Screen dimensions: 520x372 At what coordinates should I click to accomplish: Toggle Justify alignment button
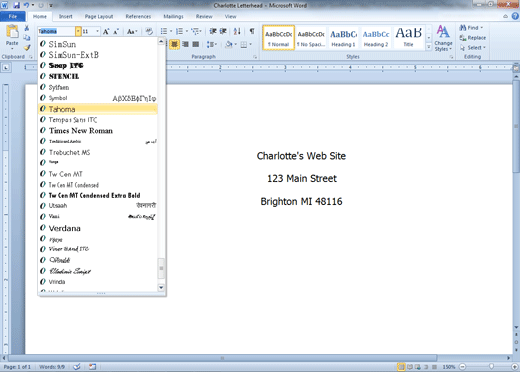(196, 44)
